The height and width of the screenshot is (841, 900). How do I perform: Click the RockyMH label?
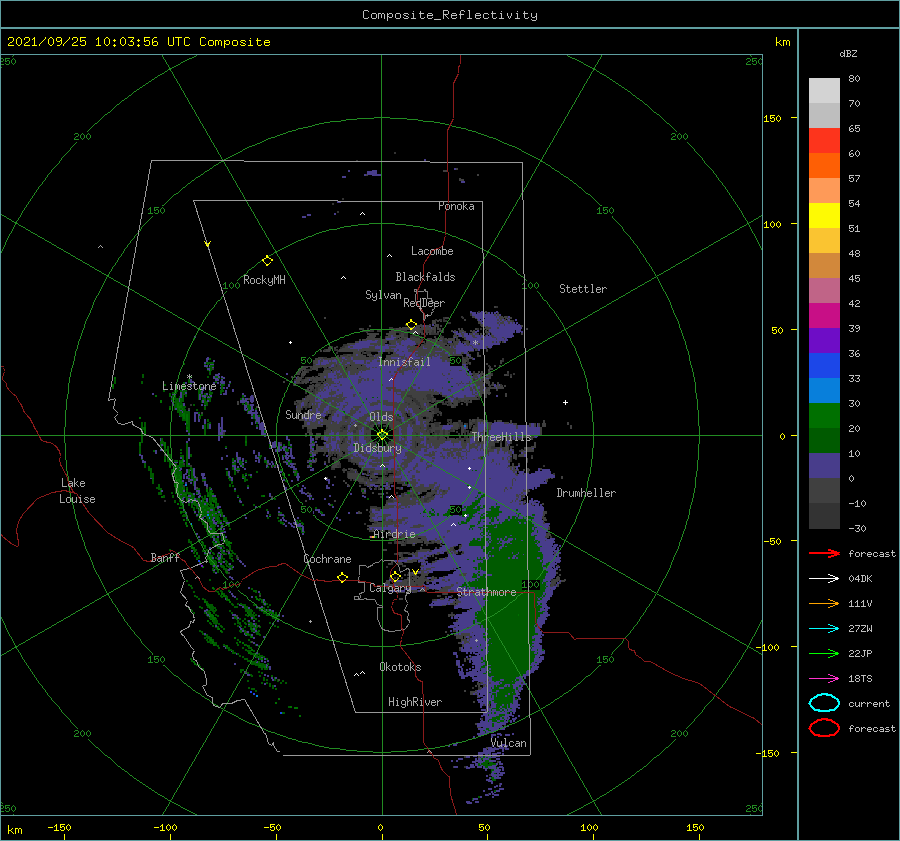(x=264, y=280)
